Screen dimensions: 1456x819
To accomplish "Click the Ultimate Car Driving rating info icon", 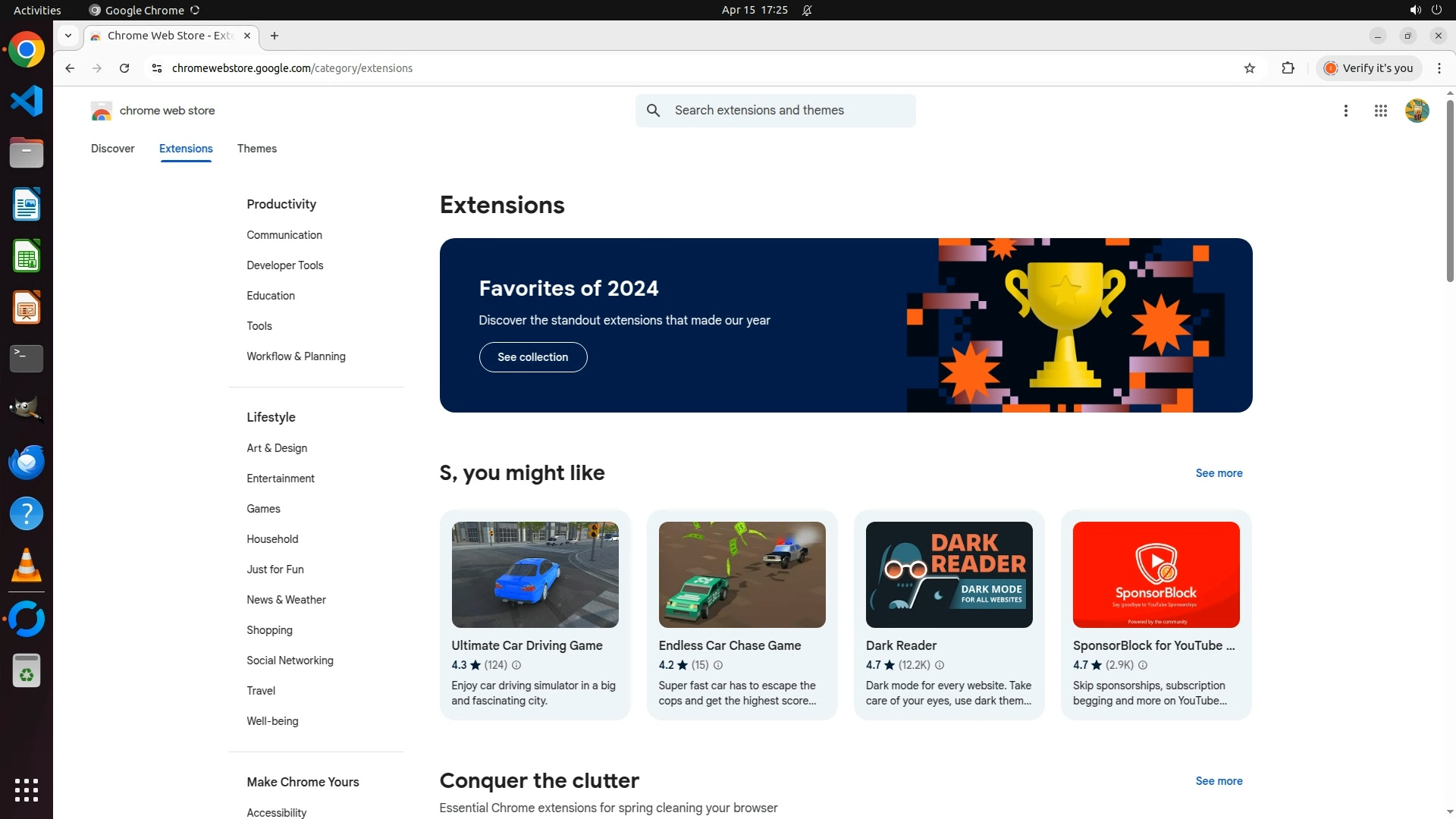I will coord(516,665).
